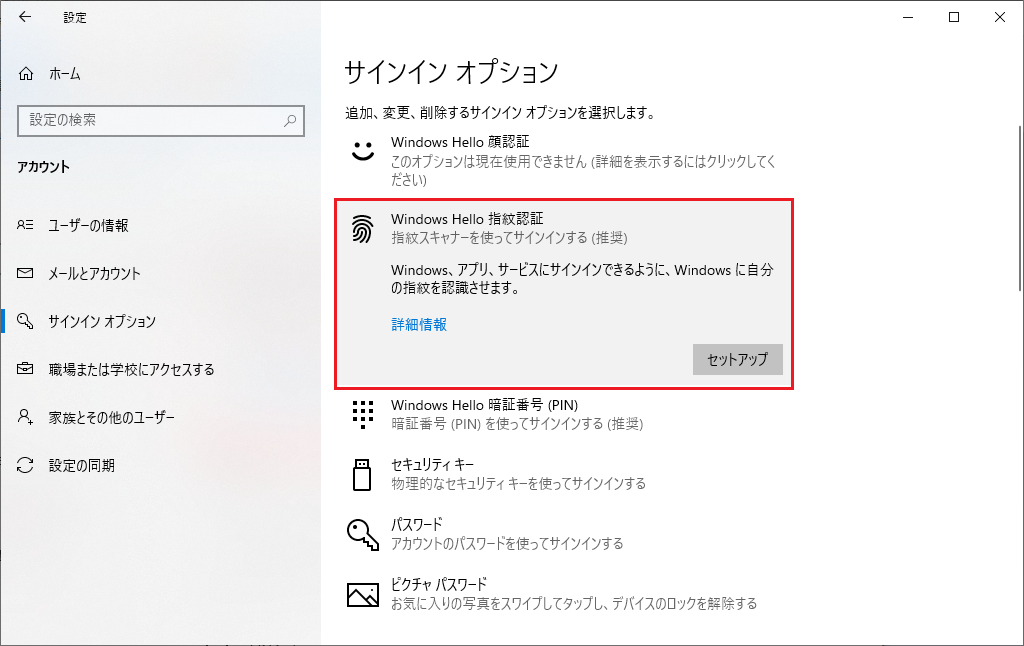Click the PIN keypad dots icon
Viewport: 1024px width, 646px height.
[x=362, y=414]
